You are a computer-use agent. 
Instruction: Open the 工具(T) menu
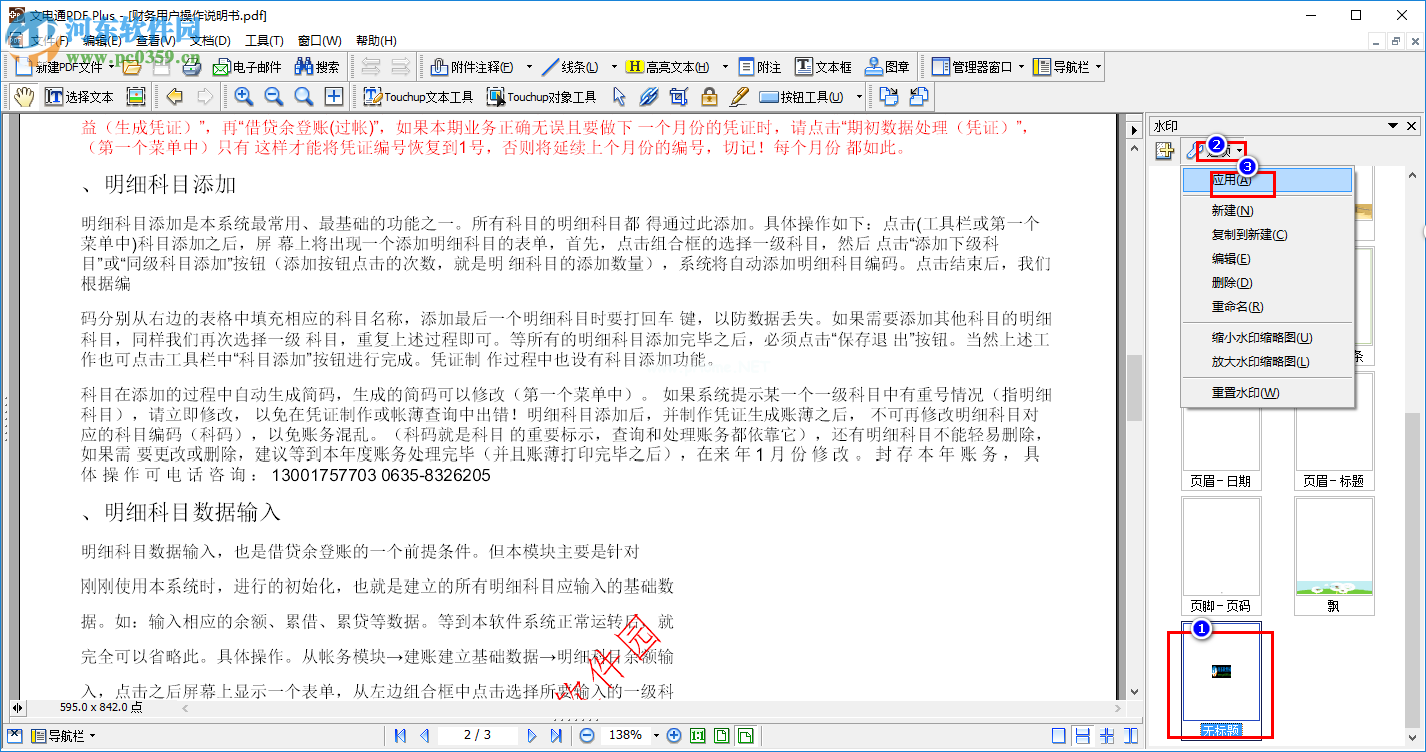264,41
